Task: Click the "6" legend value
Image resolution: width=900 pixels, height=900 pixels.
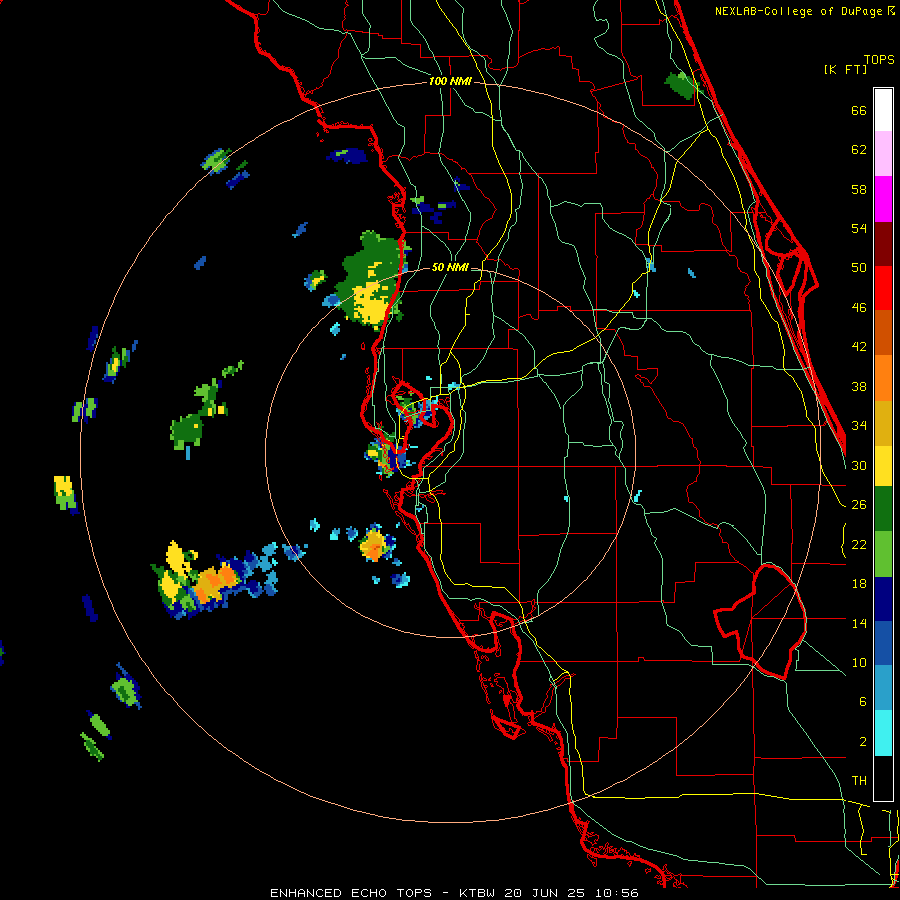Action: [862, 702]
